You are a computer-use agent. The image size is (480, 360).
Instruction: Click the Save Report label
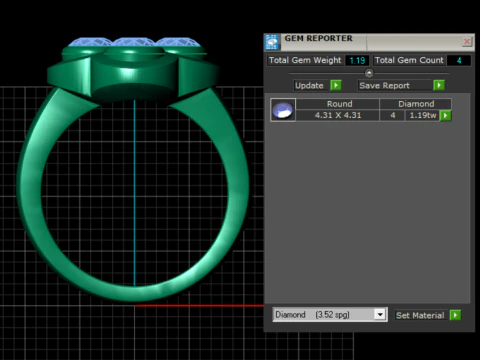pos(384,86)
